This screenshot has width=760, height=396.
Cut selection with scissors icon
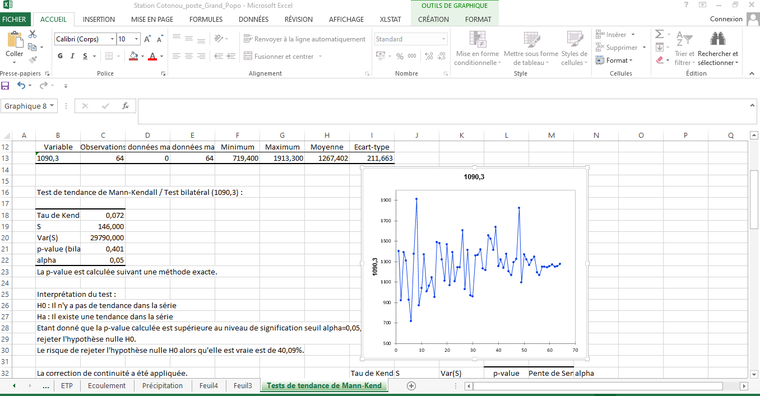pyautogui.click(x=32, y=34)
